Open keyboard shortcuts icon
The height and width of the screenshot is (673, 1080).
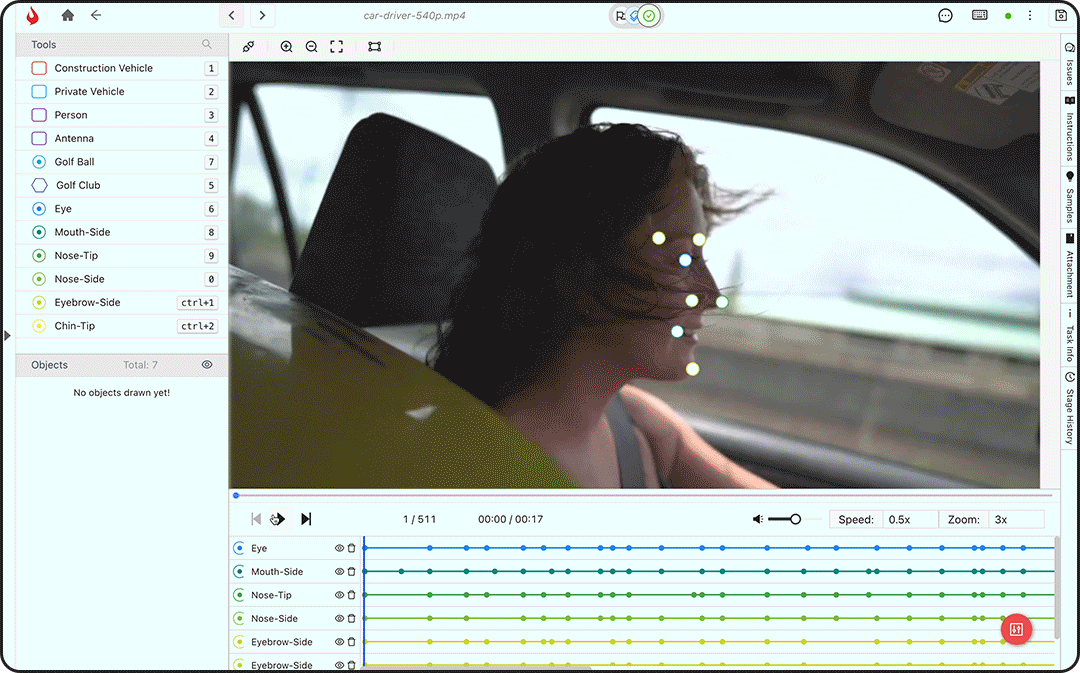click(x=979, y=16)
